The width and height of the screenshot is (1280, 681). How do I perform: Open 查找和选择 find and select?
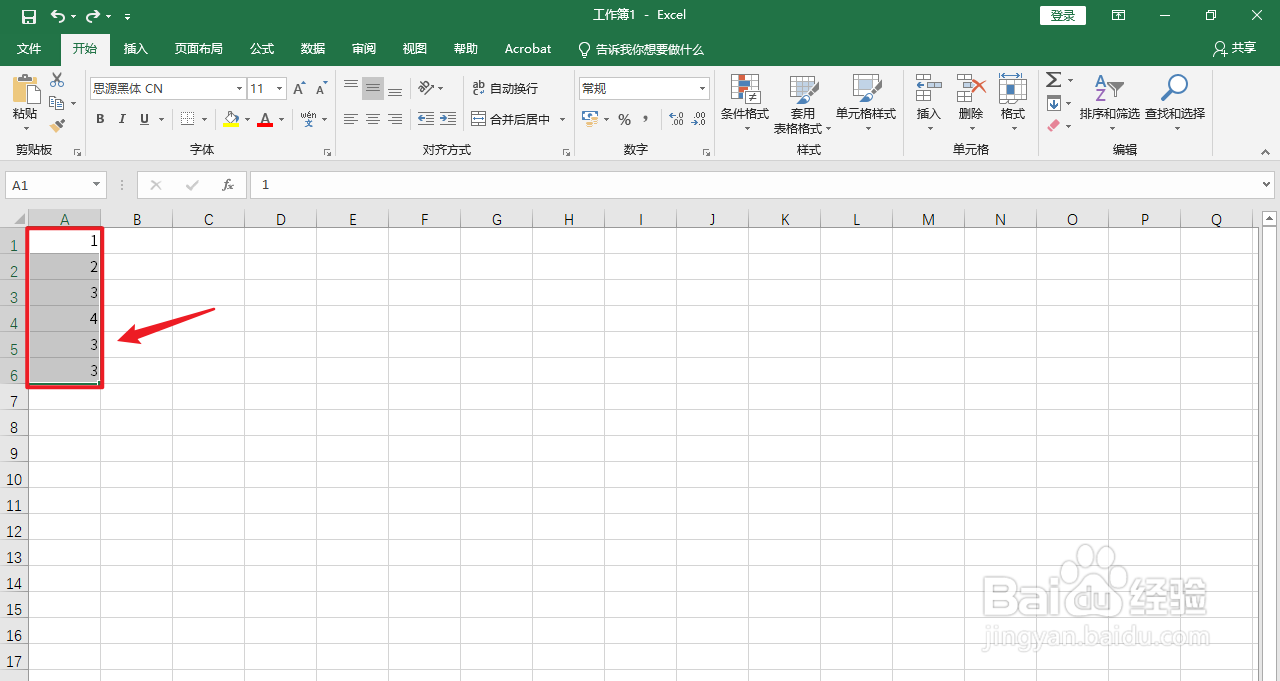1175,101
